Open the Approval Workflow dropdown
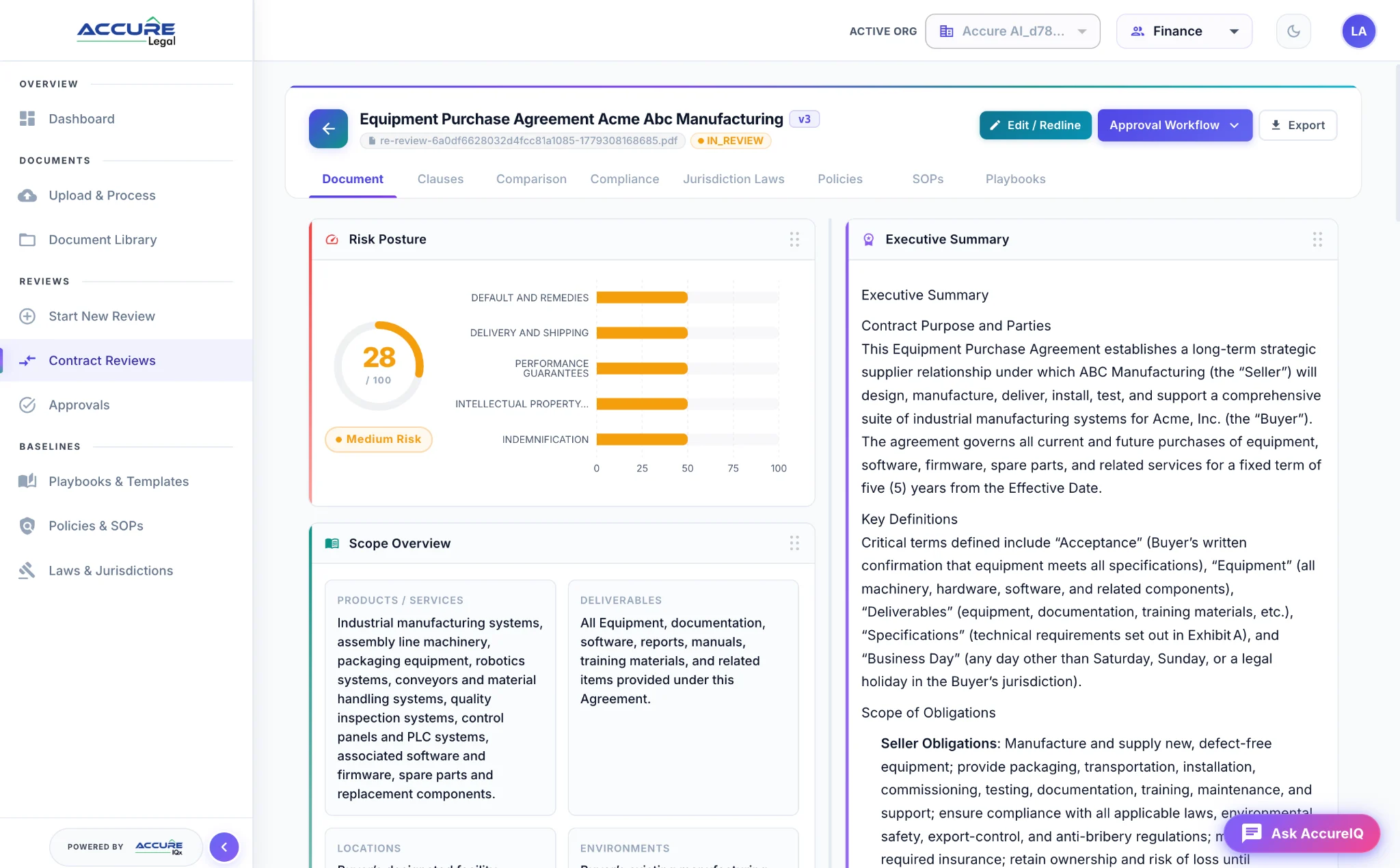The height and width of the screenshot is (868, 1400). click(x=1174, y=125)
